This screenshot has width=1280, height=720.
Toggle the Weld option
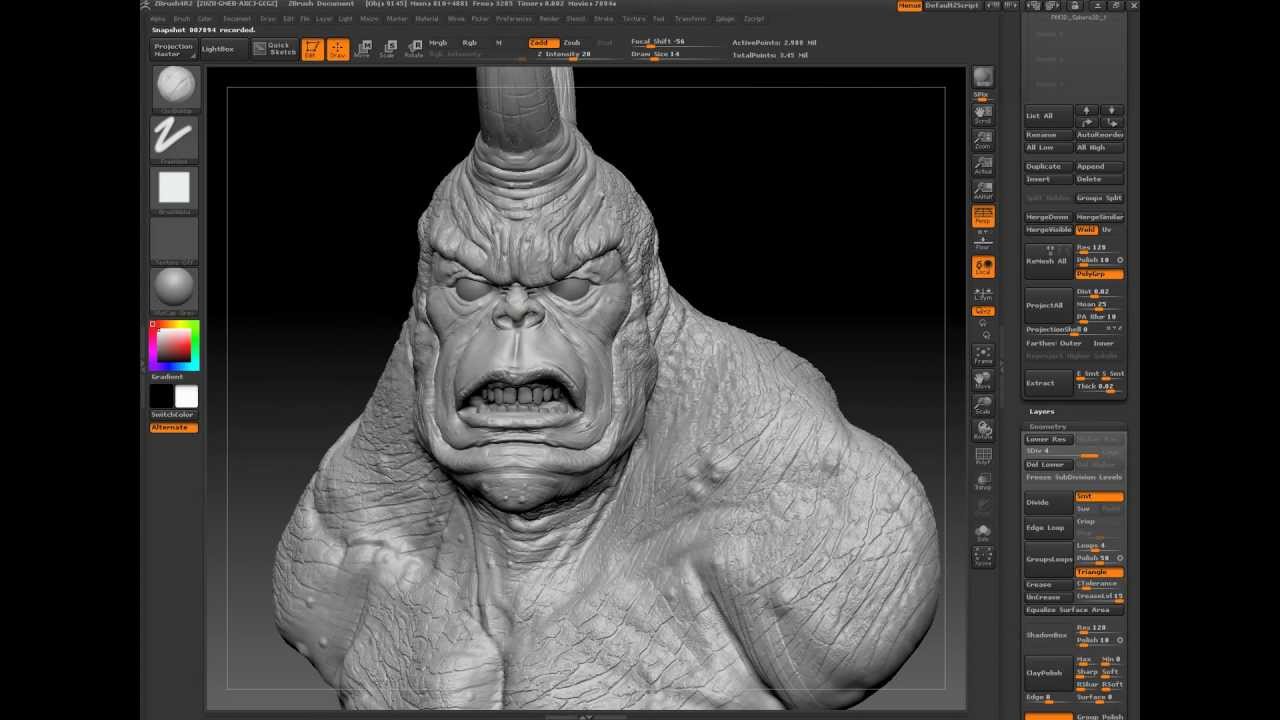point(1086,230)
